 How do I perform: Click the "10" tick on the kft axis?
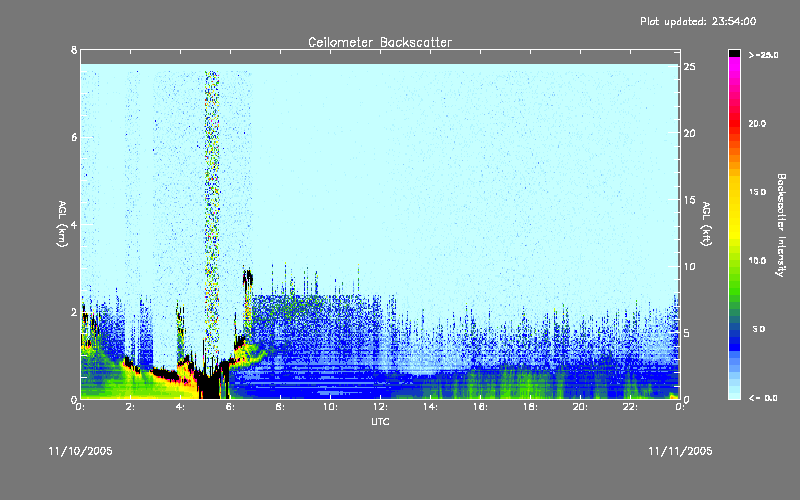click(x=689, y=266)
